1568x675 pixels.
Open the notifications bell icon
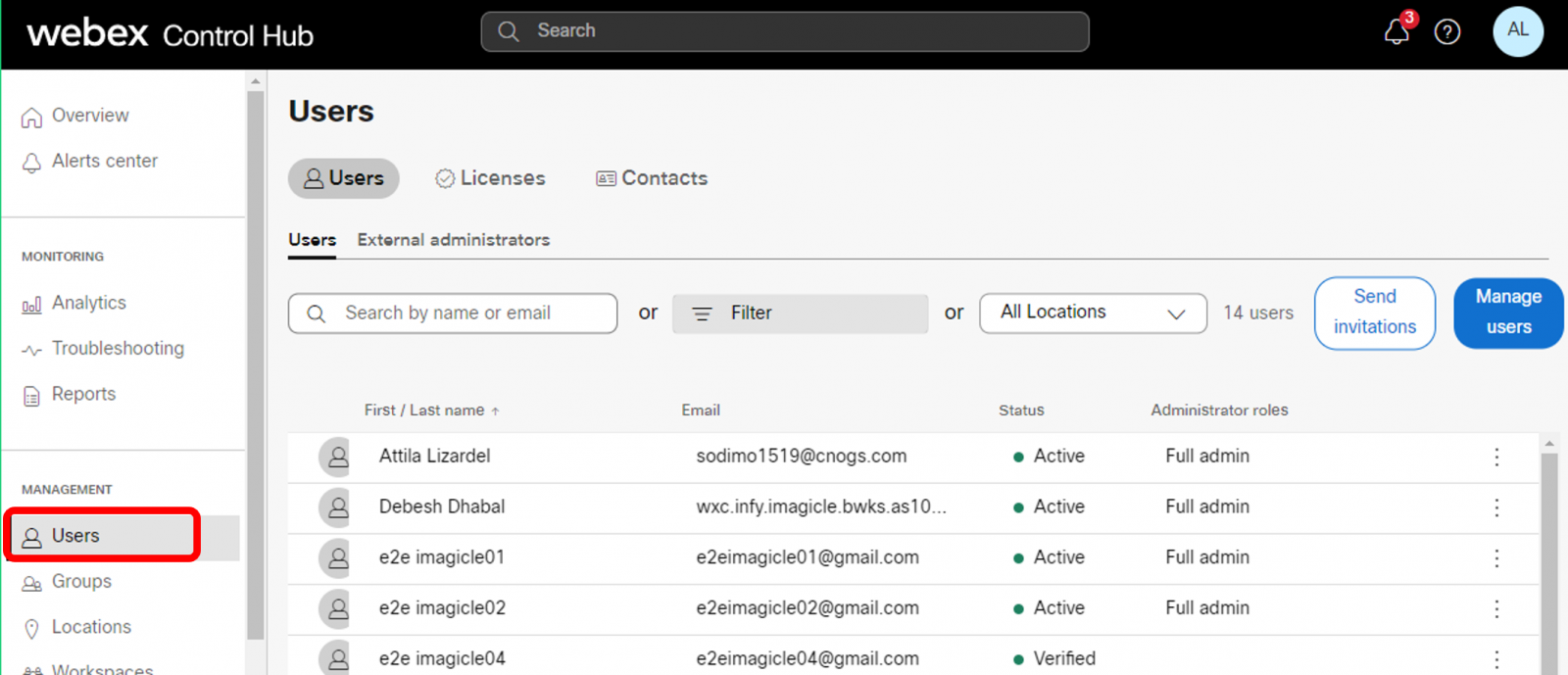[x=1396, y=32]
